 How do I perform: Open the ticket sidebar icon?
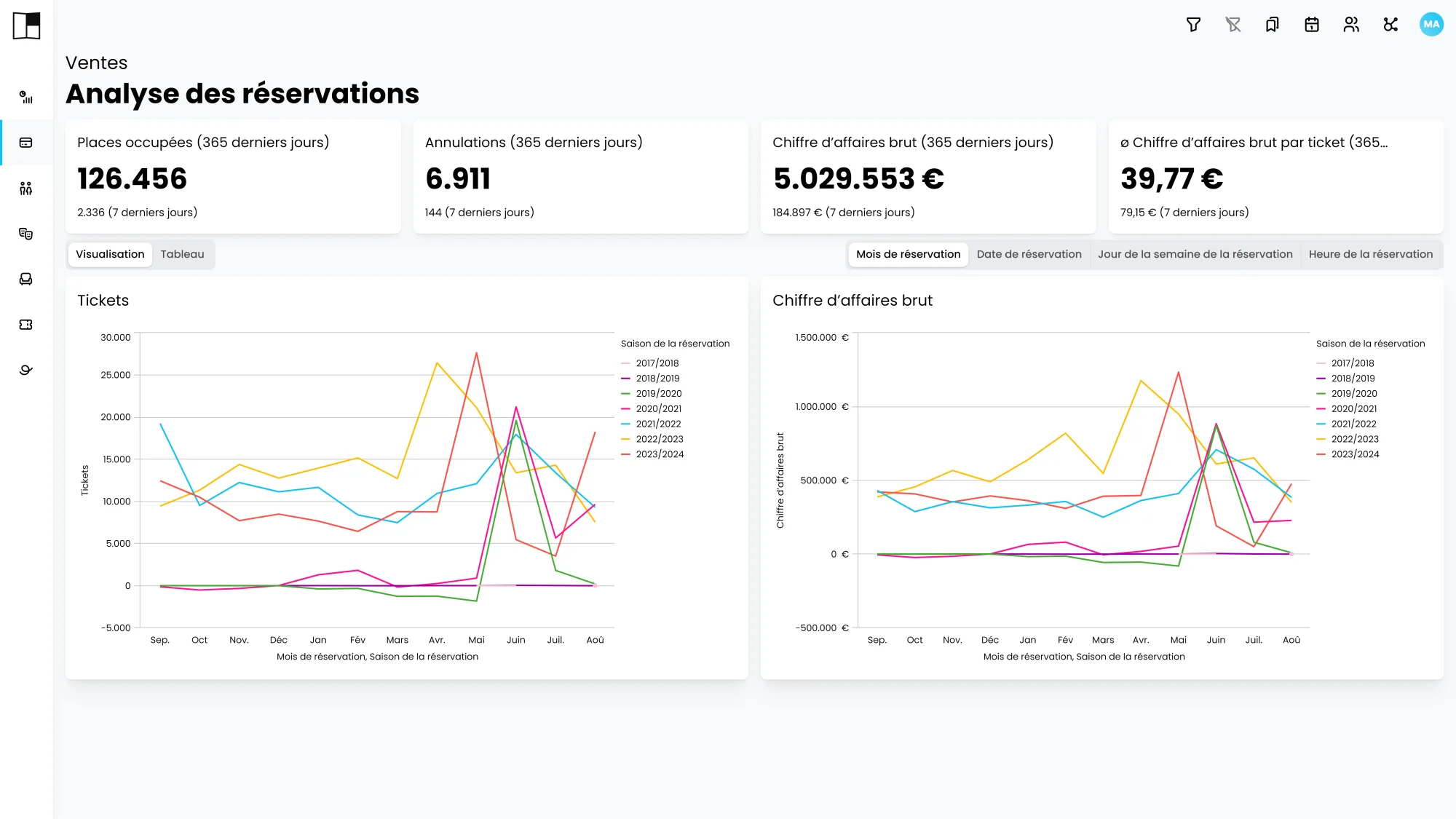point(26,325)
